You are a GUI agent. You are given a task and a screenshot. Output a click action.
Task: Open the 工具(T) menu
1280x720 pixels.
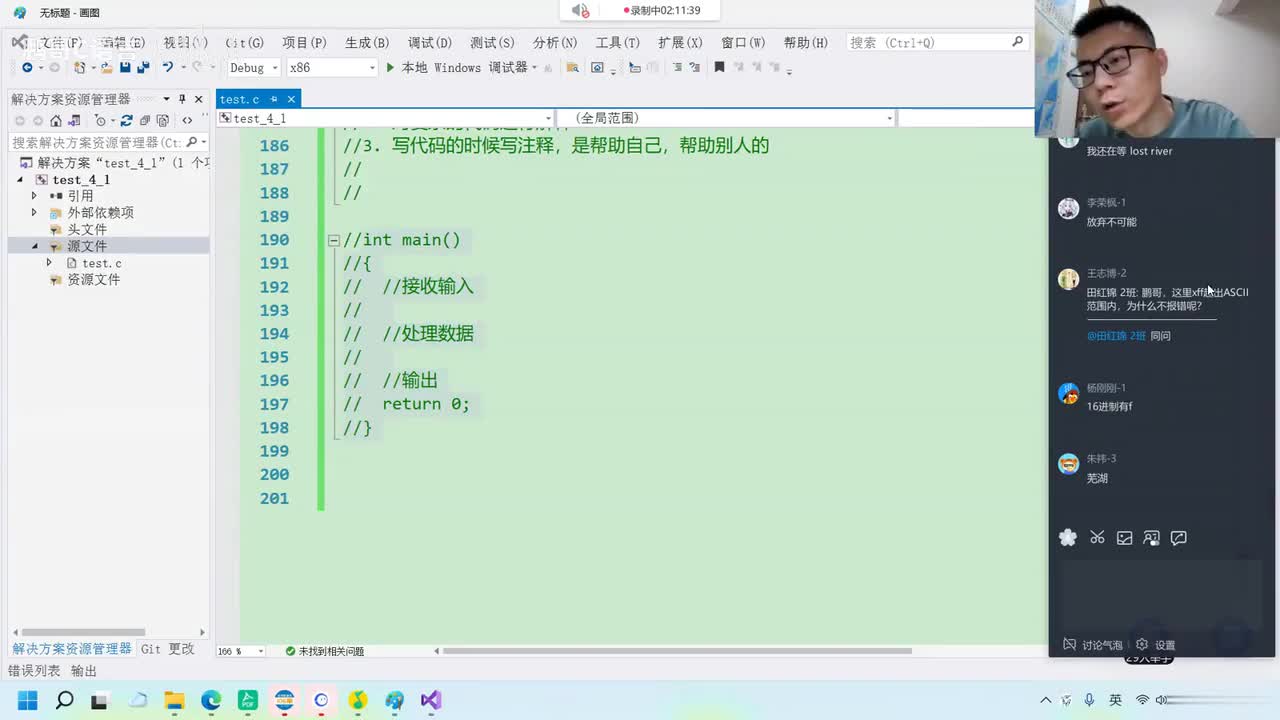617,43
